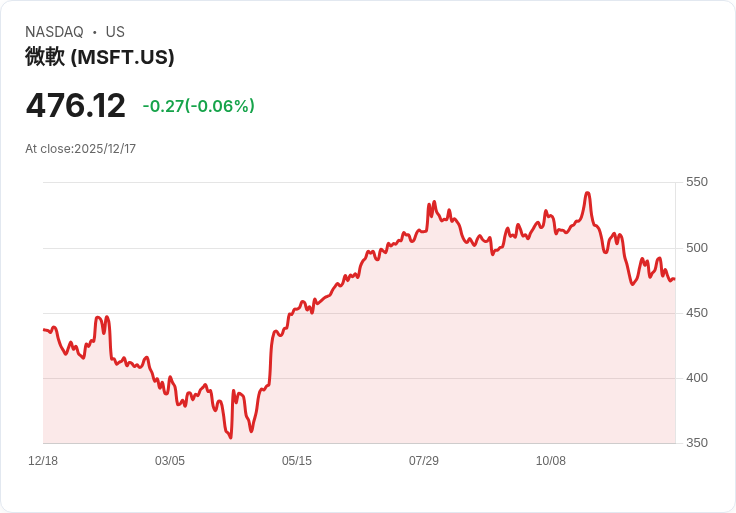
Task: Click the 400 y-axis price label
Action: 697,378
